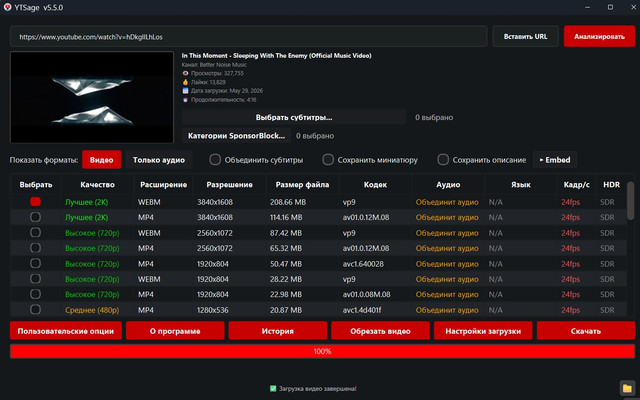
Task: Open Настройки загрузки
Action: (x=483, y=331)
